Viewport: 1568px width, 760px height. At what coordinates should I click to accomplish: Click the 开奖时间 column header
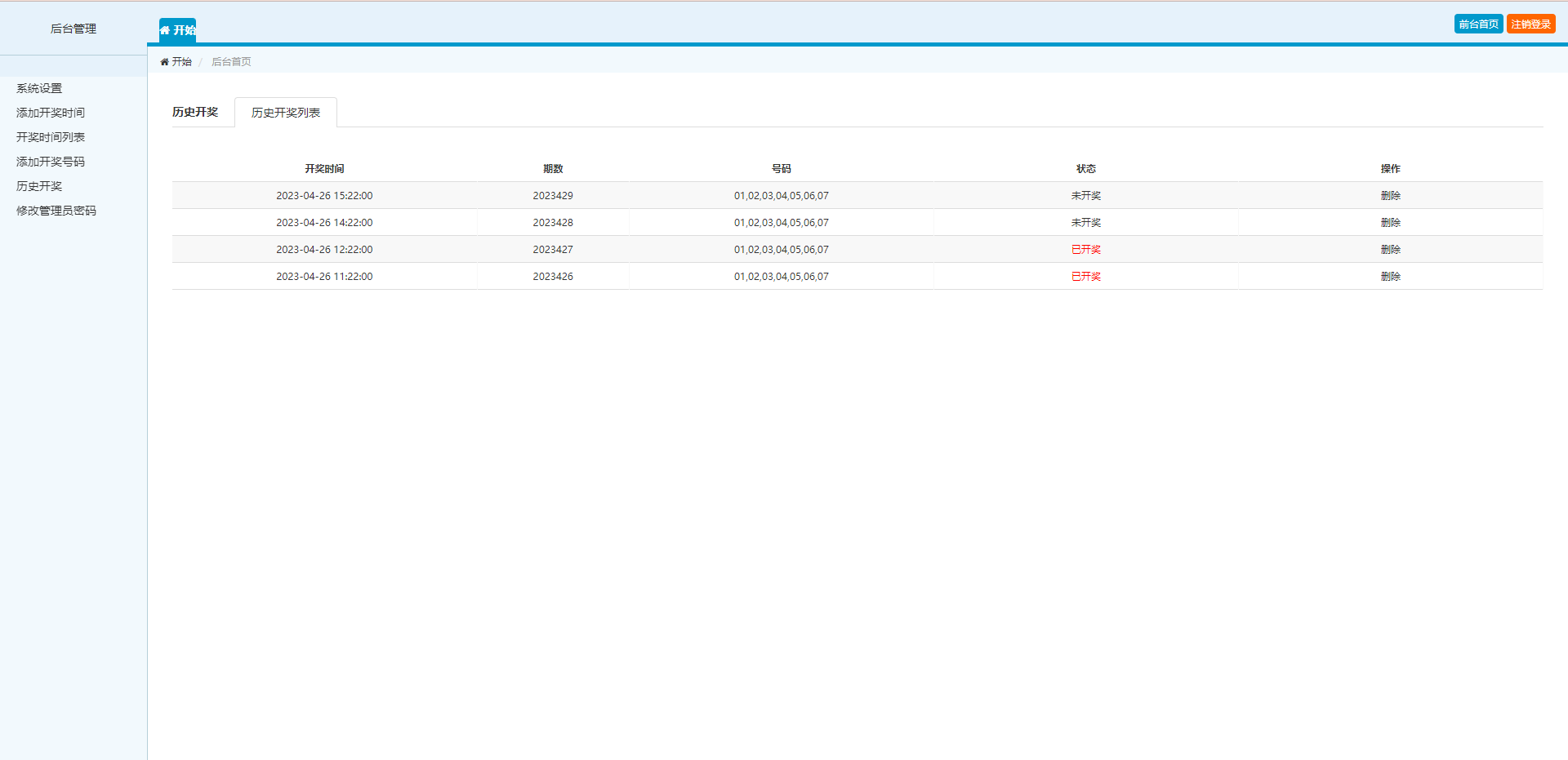324,169
